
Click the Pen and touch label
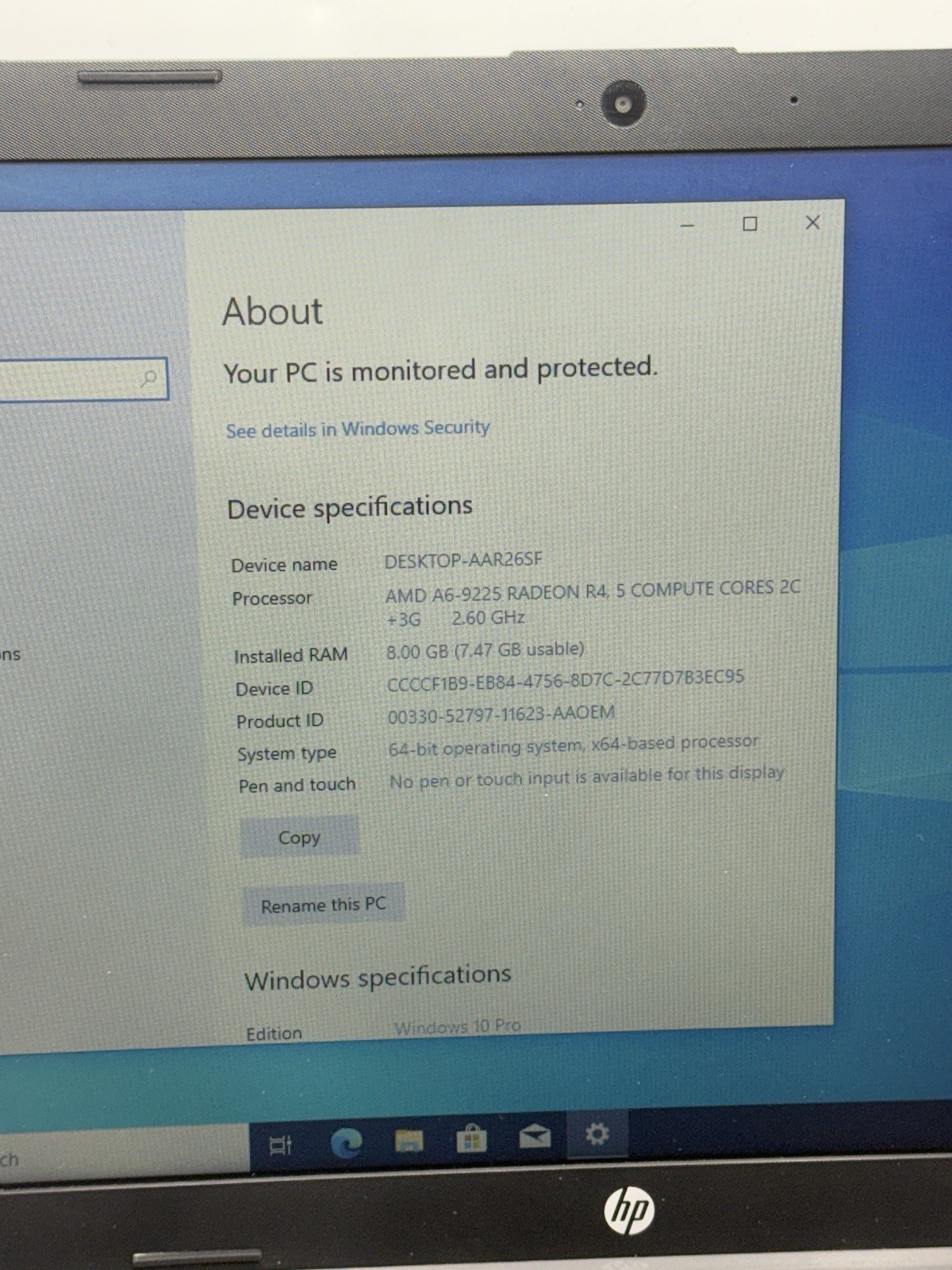click(297, 786)
